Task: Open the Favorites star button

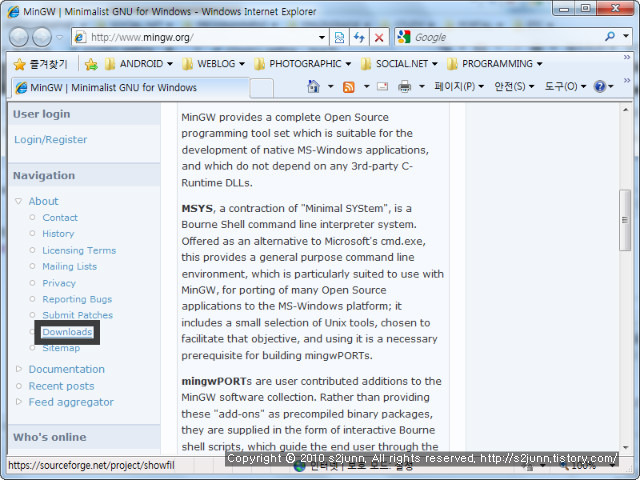Action: pyautogui.click(x=40, y=64)
